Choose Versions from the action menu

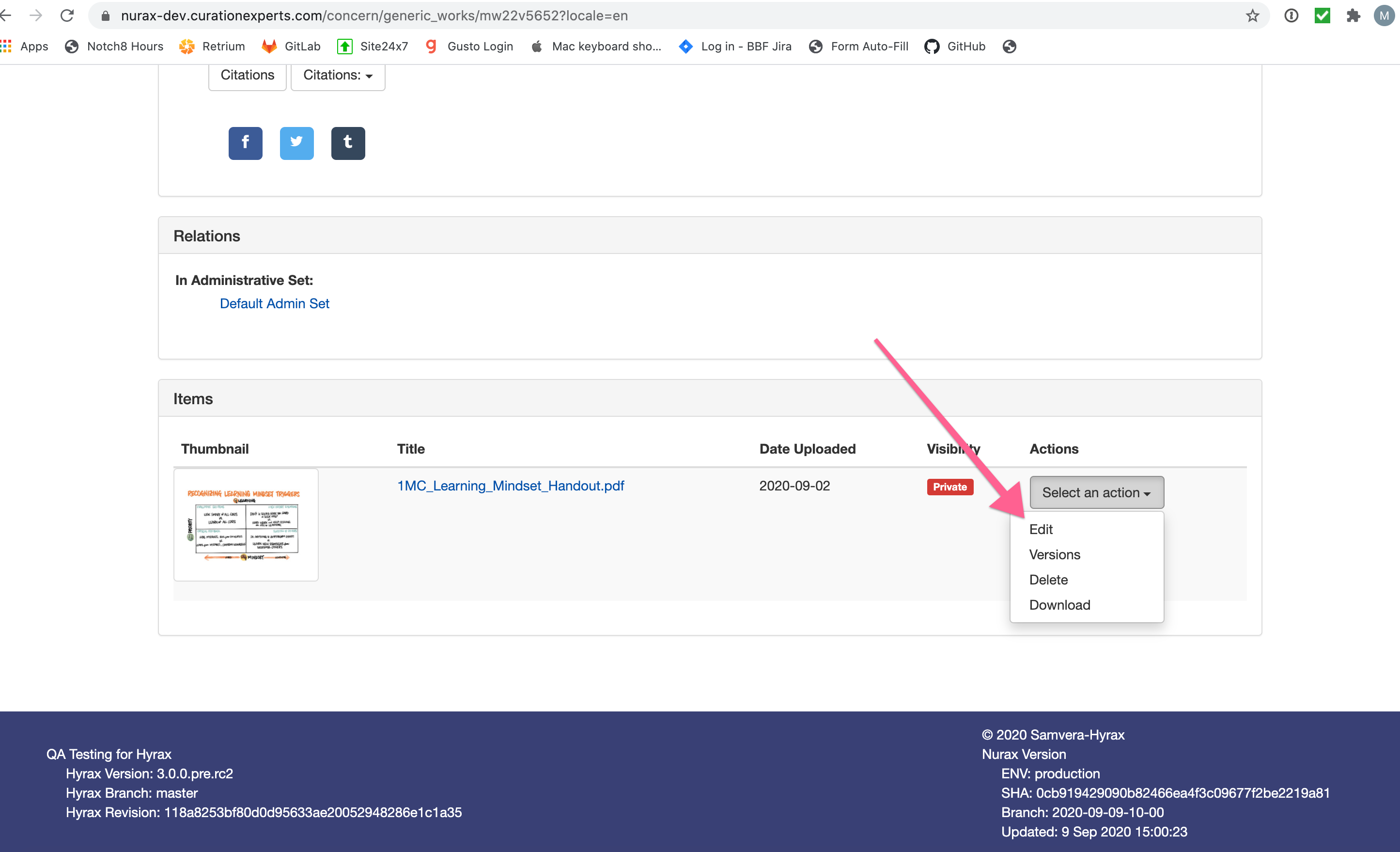[x=1054, y=554]
